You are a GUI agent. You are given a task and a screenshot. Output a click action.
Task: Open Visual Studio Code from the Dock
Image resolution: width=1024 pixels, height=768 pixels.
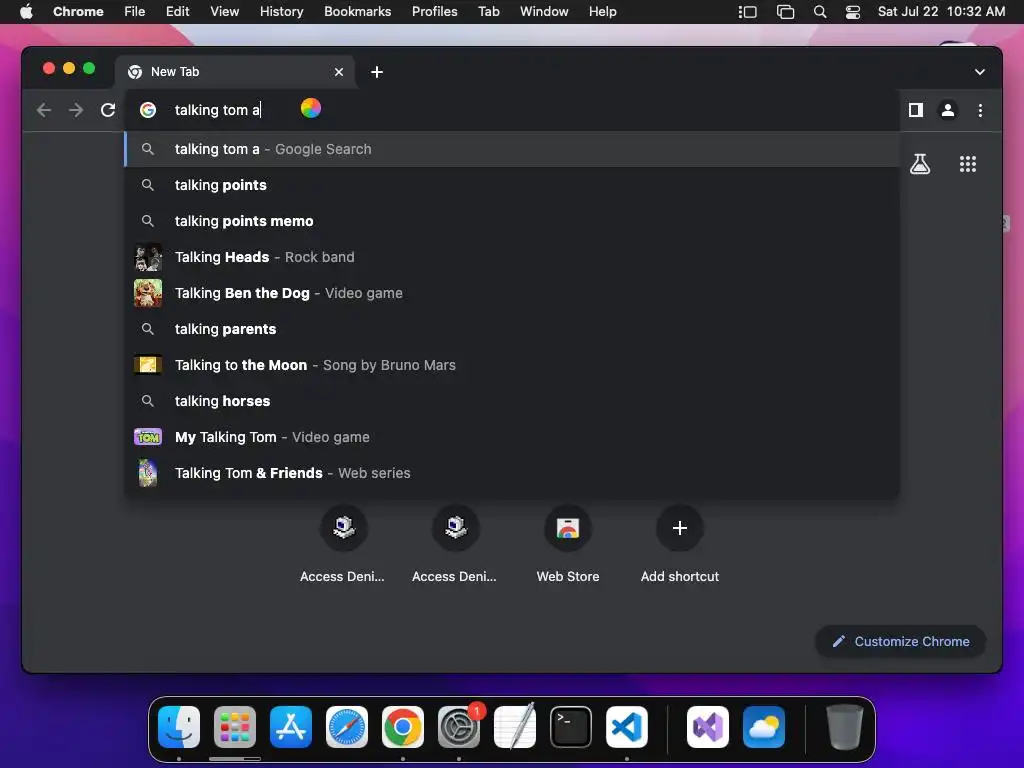click(627, 727)
